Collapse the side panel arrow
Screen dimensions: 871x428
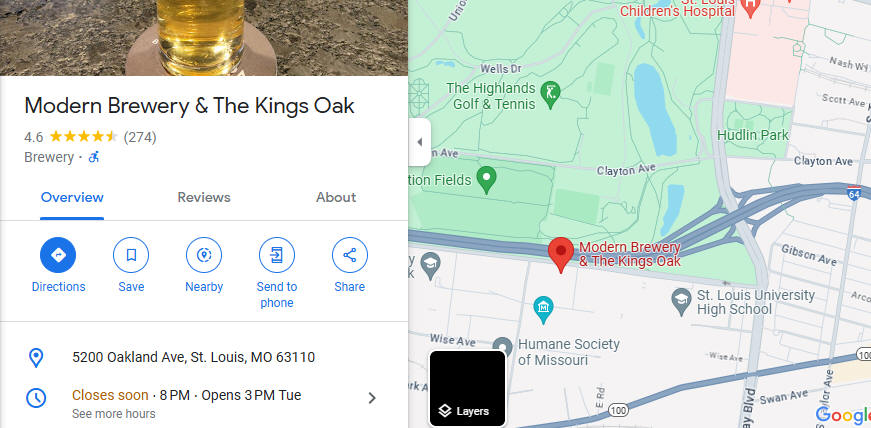(419, 142)
